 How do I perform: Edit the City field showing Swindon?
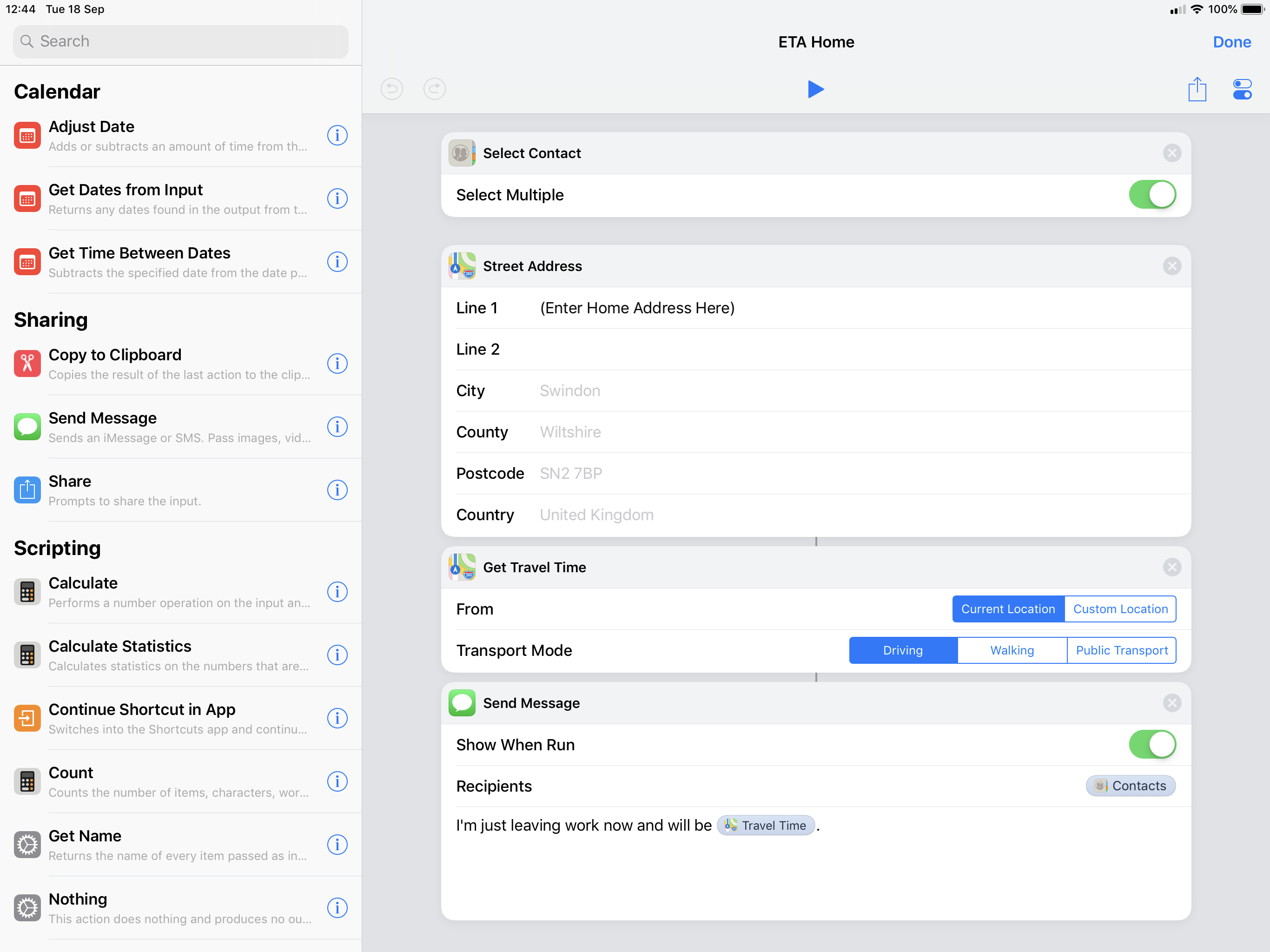click(x=816, y=391)
